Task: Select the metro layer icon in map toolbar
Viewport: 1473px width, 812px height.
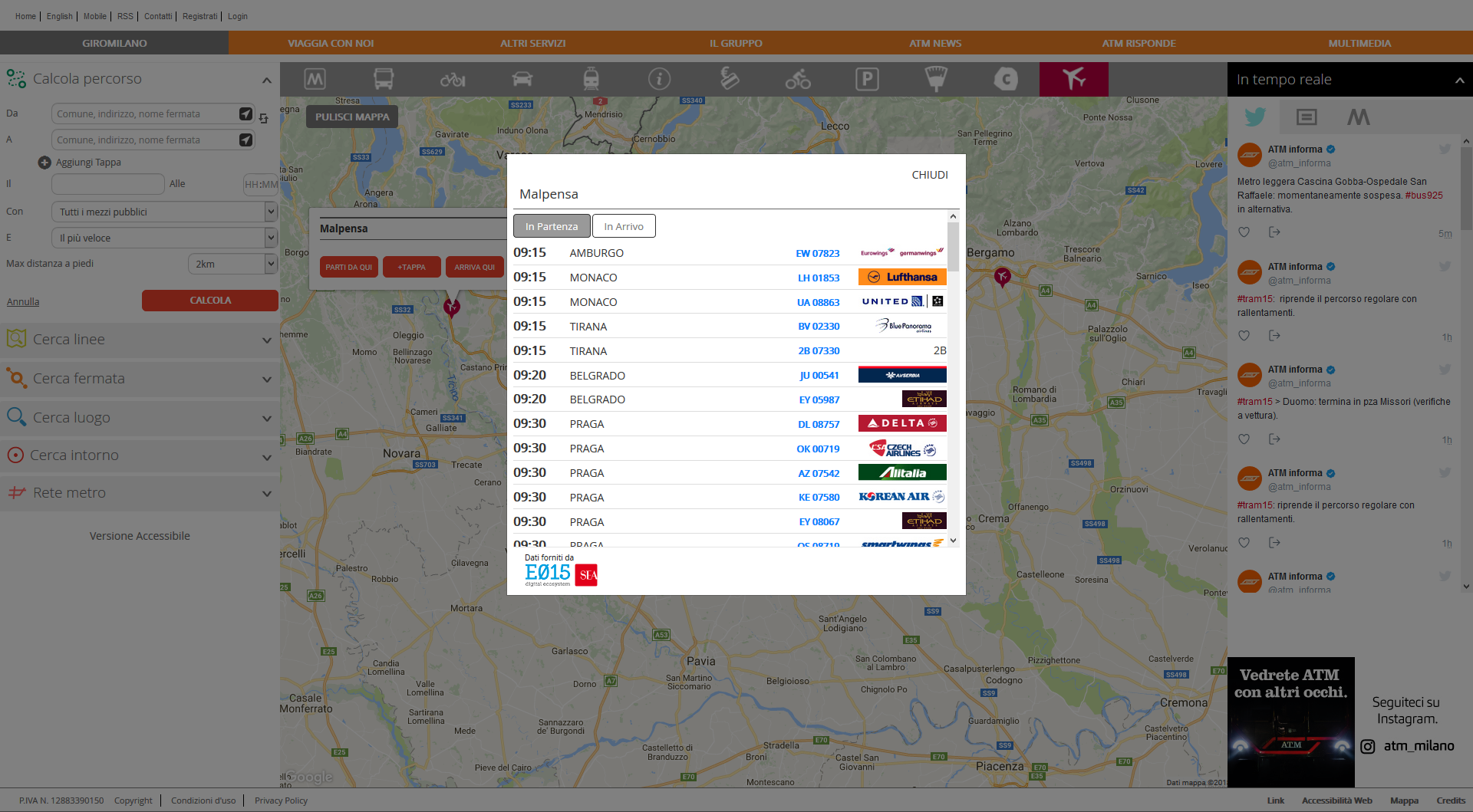Action: tap(315, 79)
